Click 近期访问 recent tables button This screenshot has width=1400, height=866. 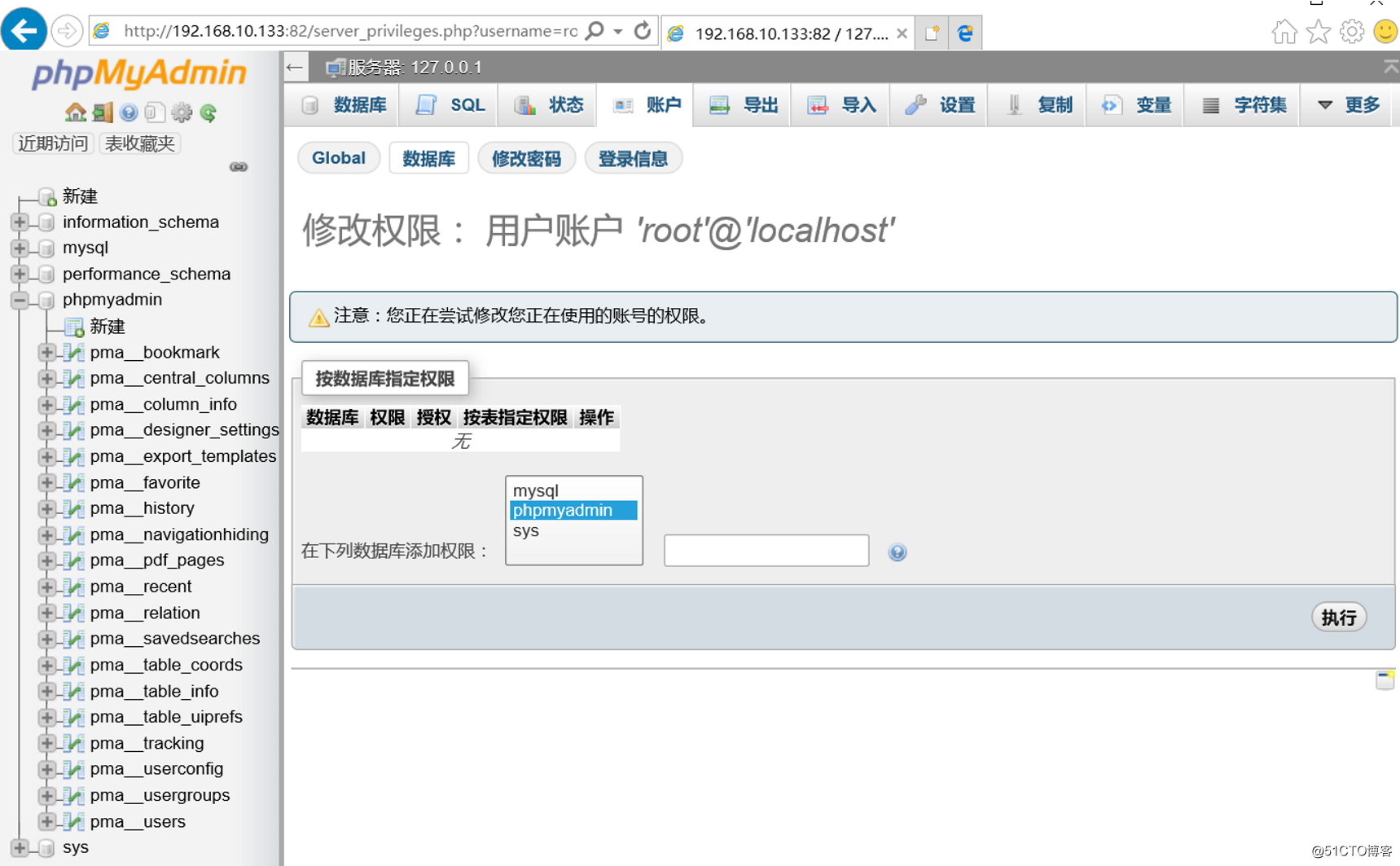[53, 143]
